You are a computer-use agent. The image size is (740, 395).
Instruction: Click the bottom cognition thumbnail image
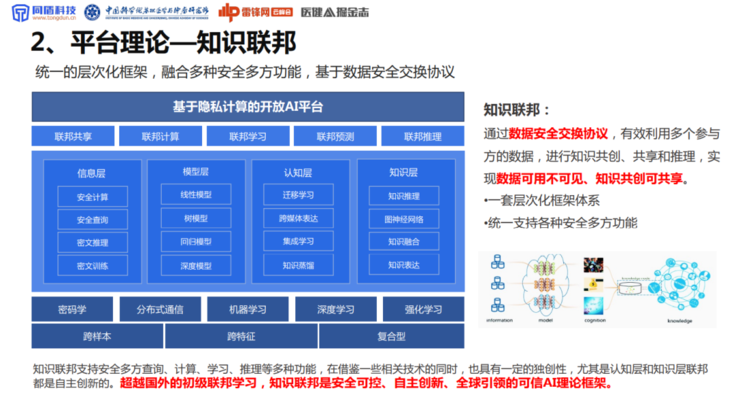pyautogui.click(x=593, y=306)
